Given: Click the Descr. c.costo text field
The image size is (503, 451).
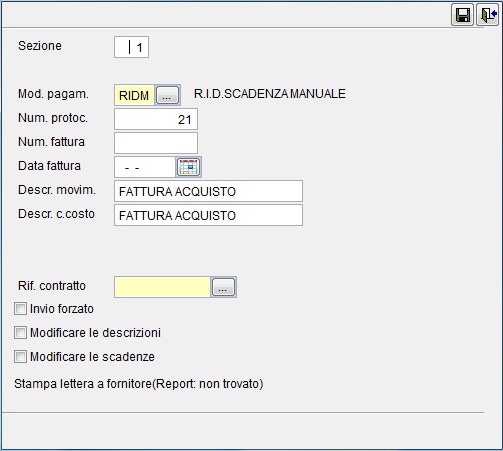Looking at the screenshot, I should (x=208, y=215).
